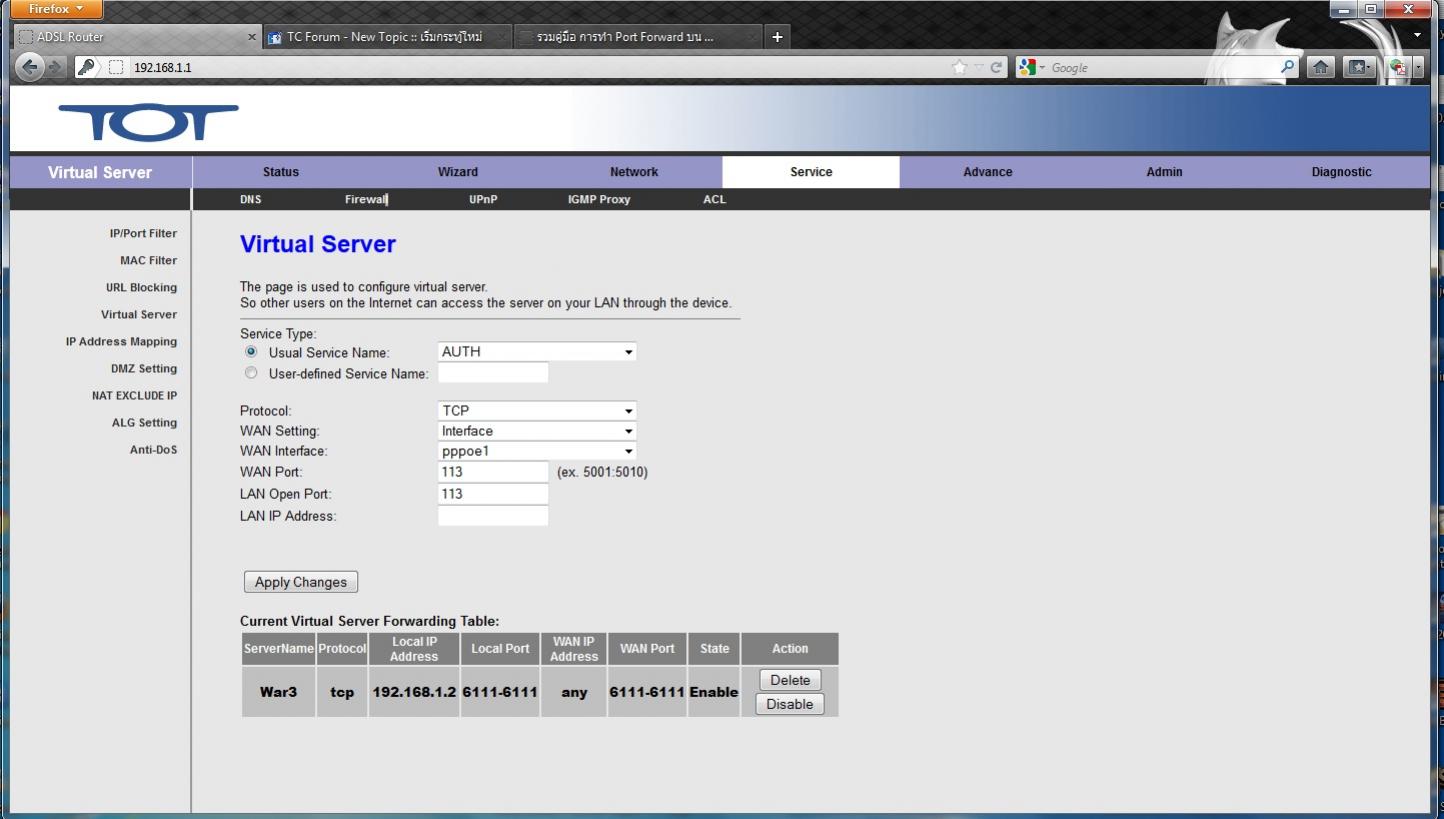Click the War3 server name cell

278,692
